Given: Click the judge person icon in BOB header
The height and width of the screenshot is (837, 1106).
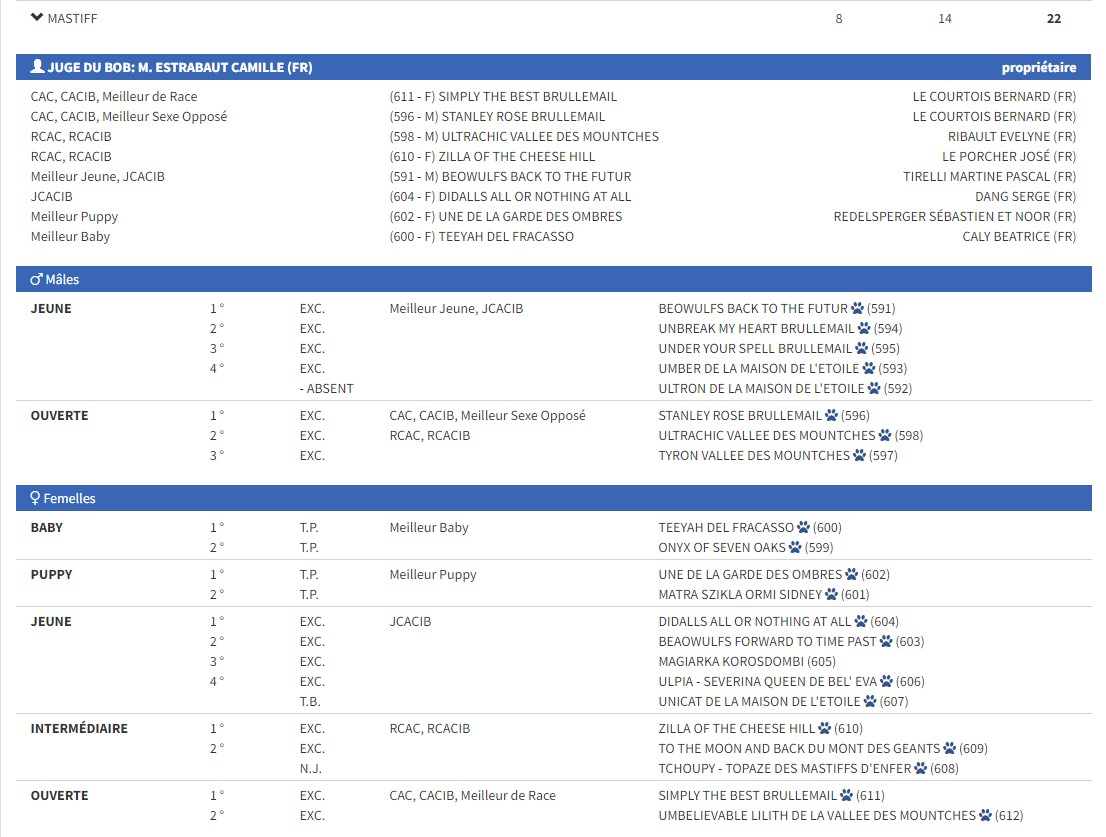Looking at the screenshot, I should pos(37,66).
